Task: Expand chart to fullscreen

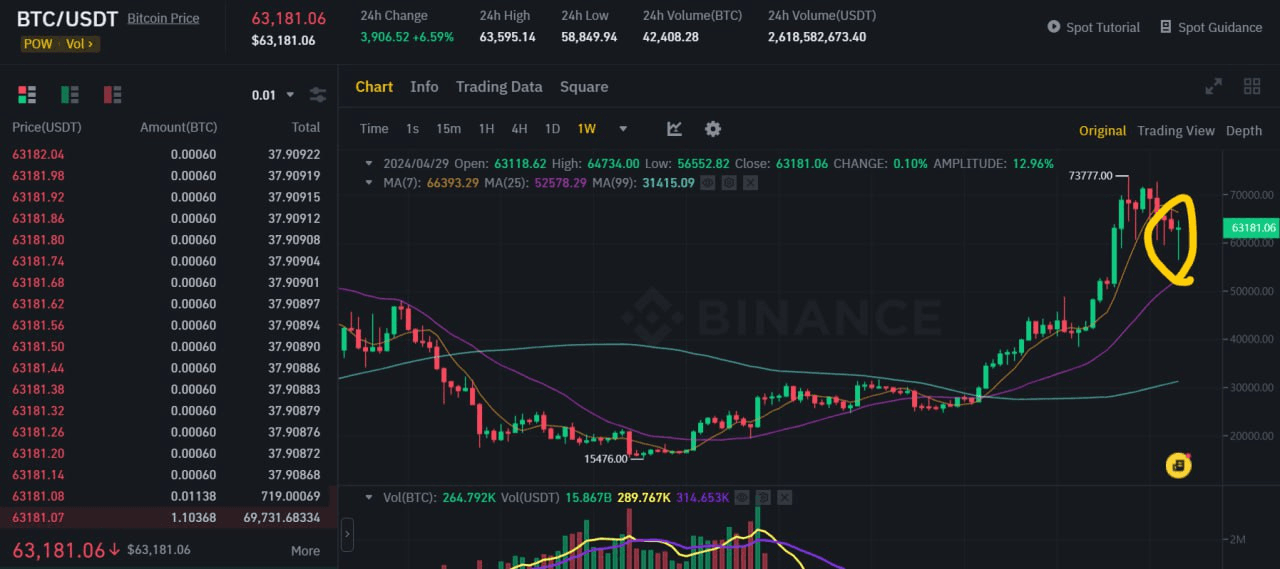Action: coord(1214,87)
